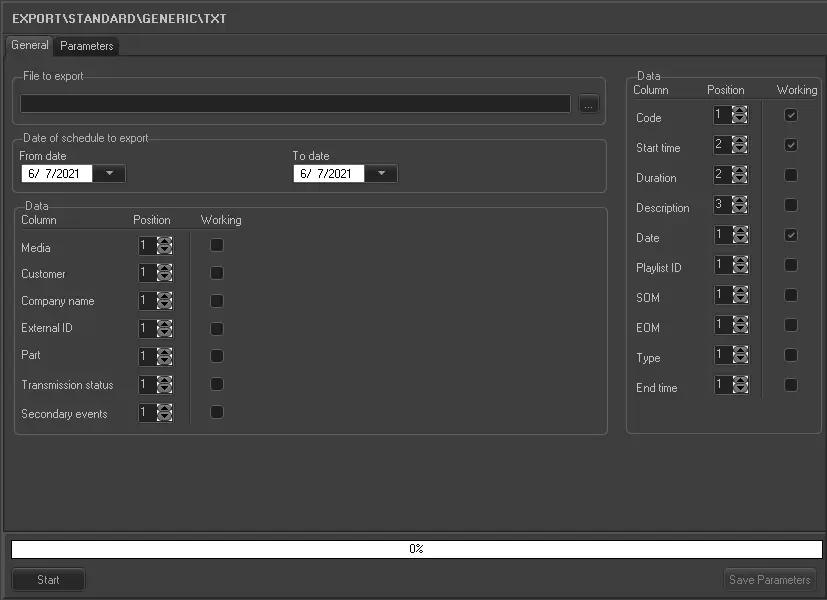This screenshot has width=827, height=600.
Task: Uncheck the Code working checkbox
Action: [791, 115]
